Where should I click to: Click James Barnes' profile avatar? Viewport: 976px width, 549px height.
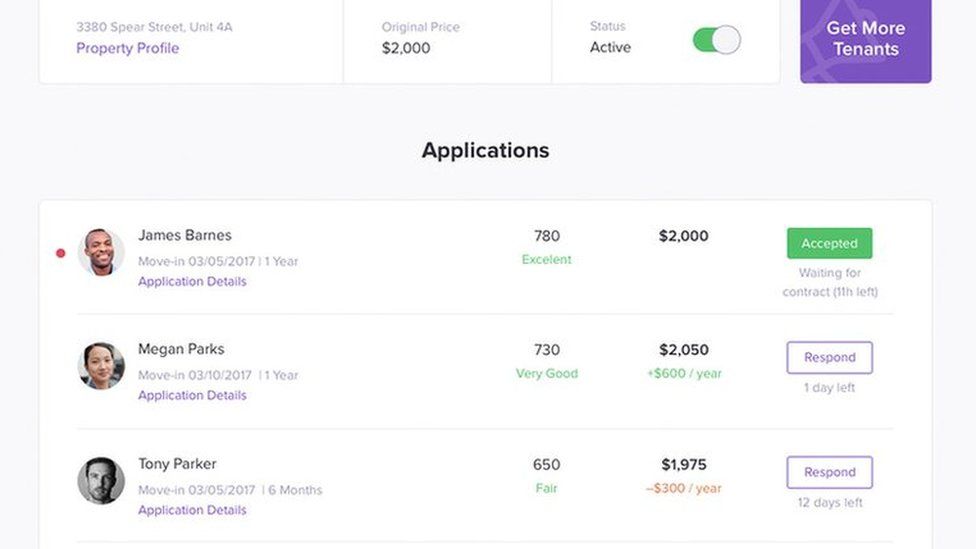point(101,252)
